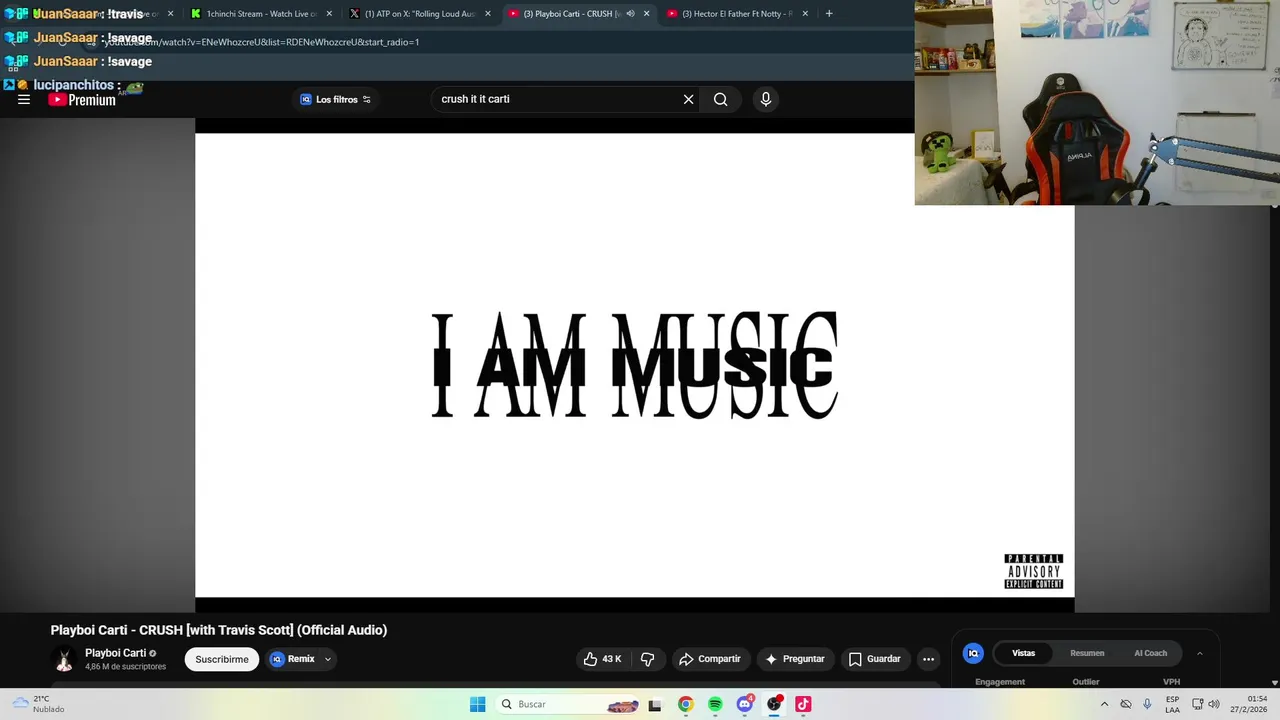Open the three-dot more actions menu
Image resolution: width=1280 pixels, height=720 pixels.
928,659
